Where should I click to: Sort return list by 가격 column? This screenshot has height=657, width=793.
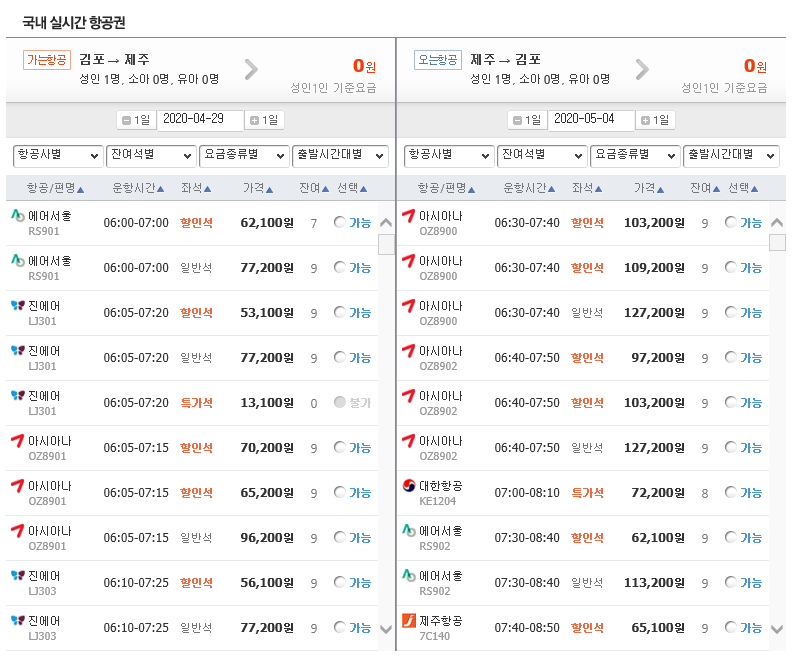click(649, 188)
